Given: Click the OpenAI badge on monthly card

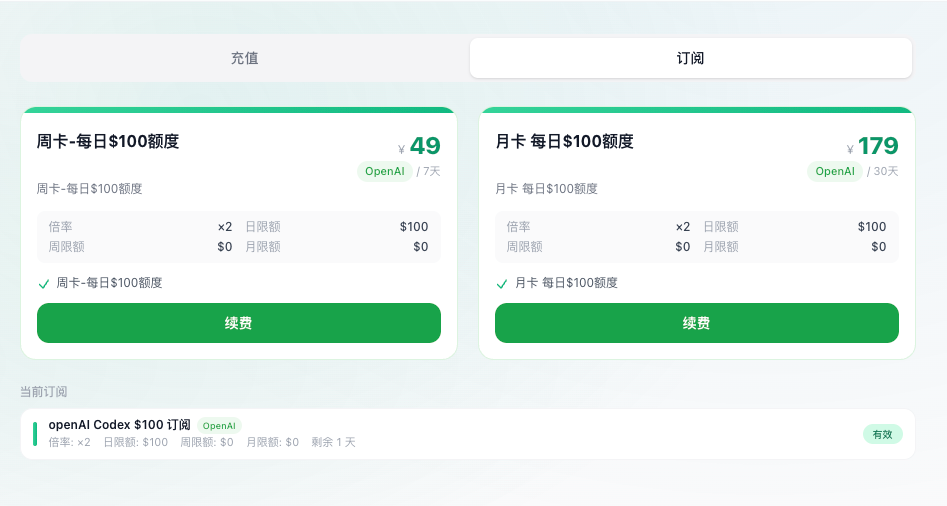Looking at the screenshot, I should (x=835, y=171).
